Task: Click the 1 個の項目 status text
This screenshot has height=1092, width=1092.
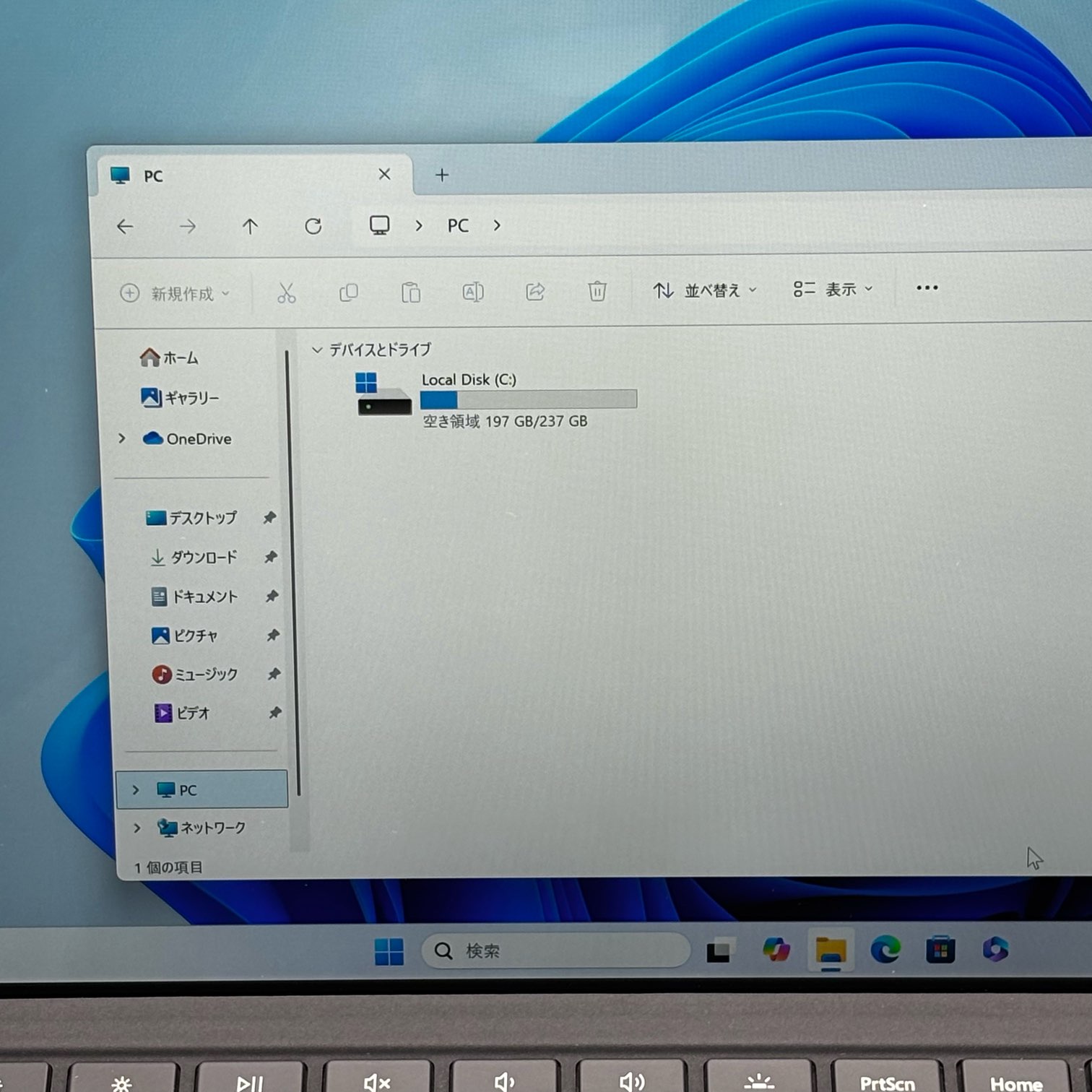Action: [168, 867]
